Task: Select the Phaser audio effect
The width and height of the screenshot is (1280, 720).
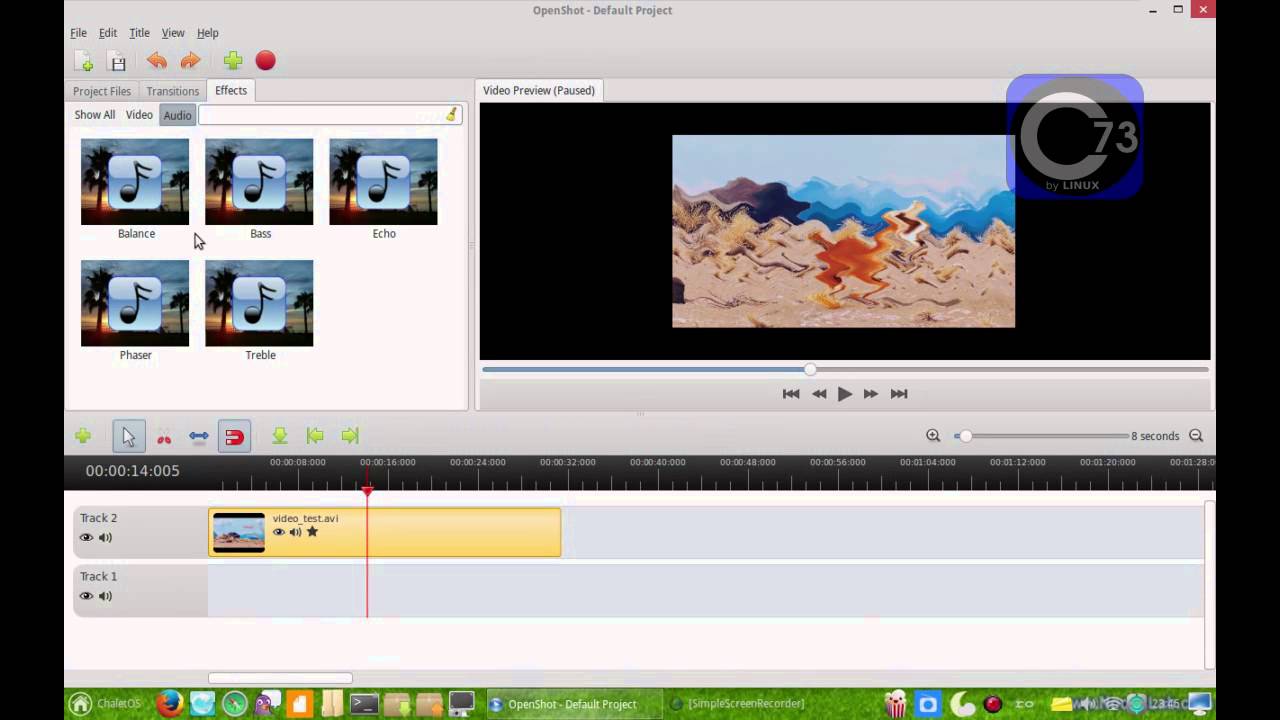Action: [x=135, y=310]
